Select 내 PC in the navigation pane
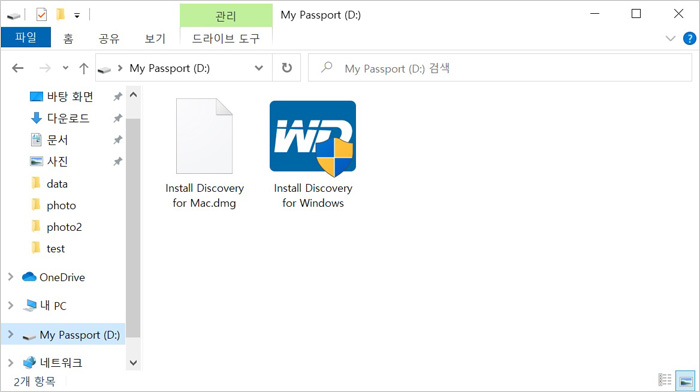The width and height of the screenshot is (700, 392). pos(53,306)
